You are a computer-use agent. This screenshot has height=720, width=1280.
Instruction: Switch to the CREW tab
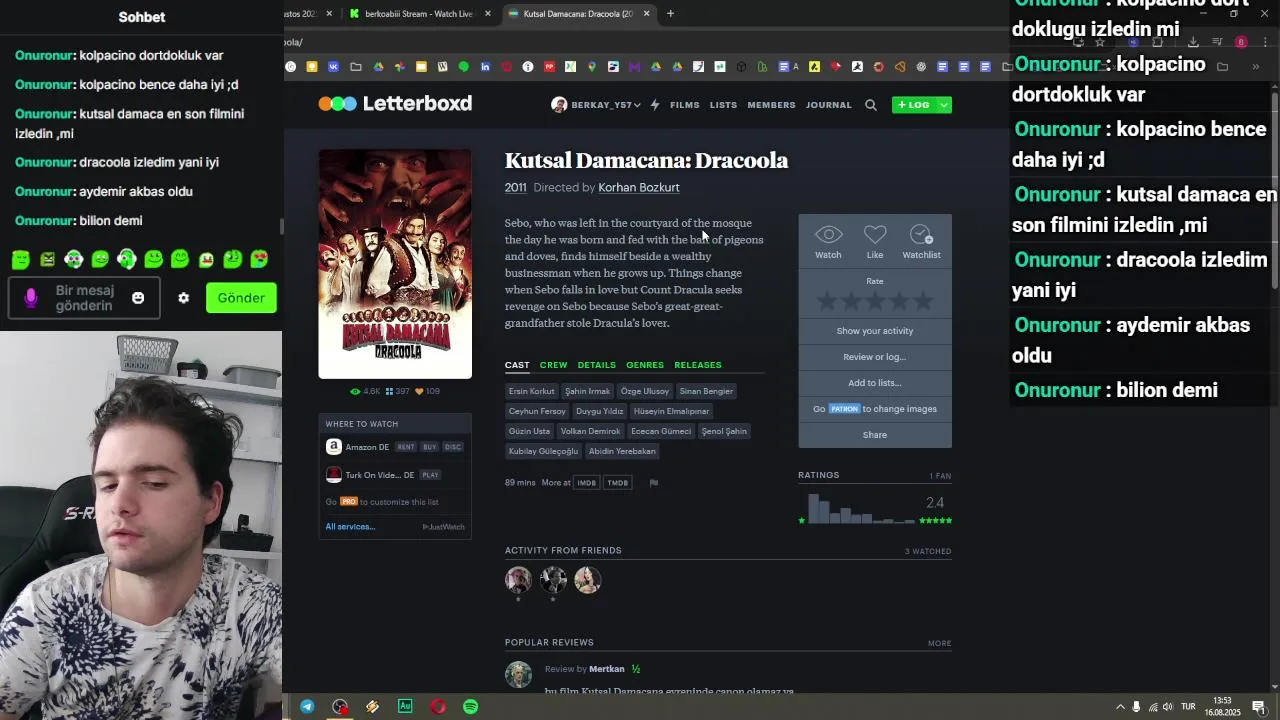553,365
